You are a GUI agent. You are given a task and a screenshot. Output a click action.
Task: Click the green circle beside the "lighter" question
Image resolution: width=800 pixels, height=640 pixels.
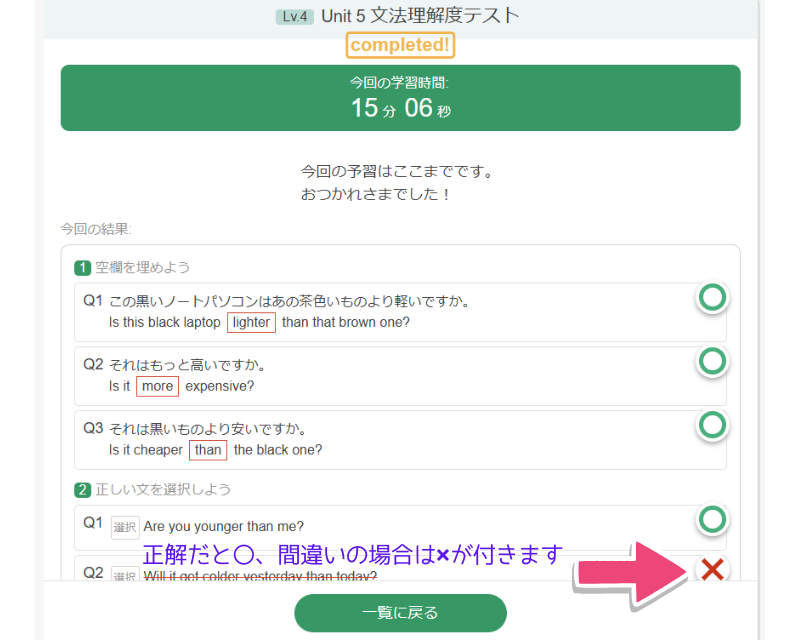(x=712, y=297)
